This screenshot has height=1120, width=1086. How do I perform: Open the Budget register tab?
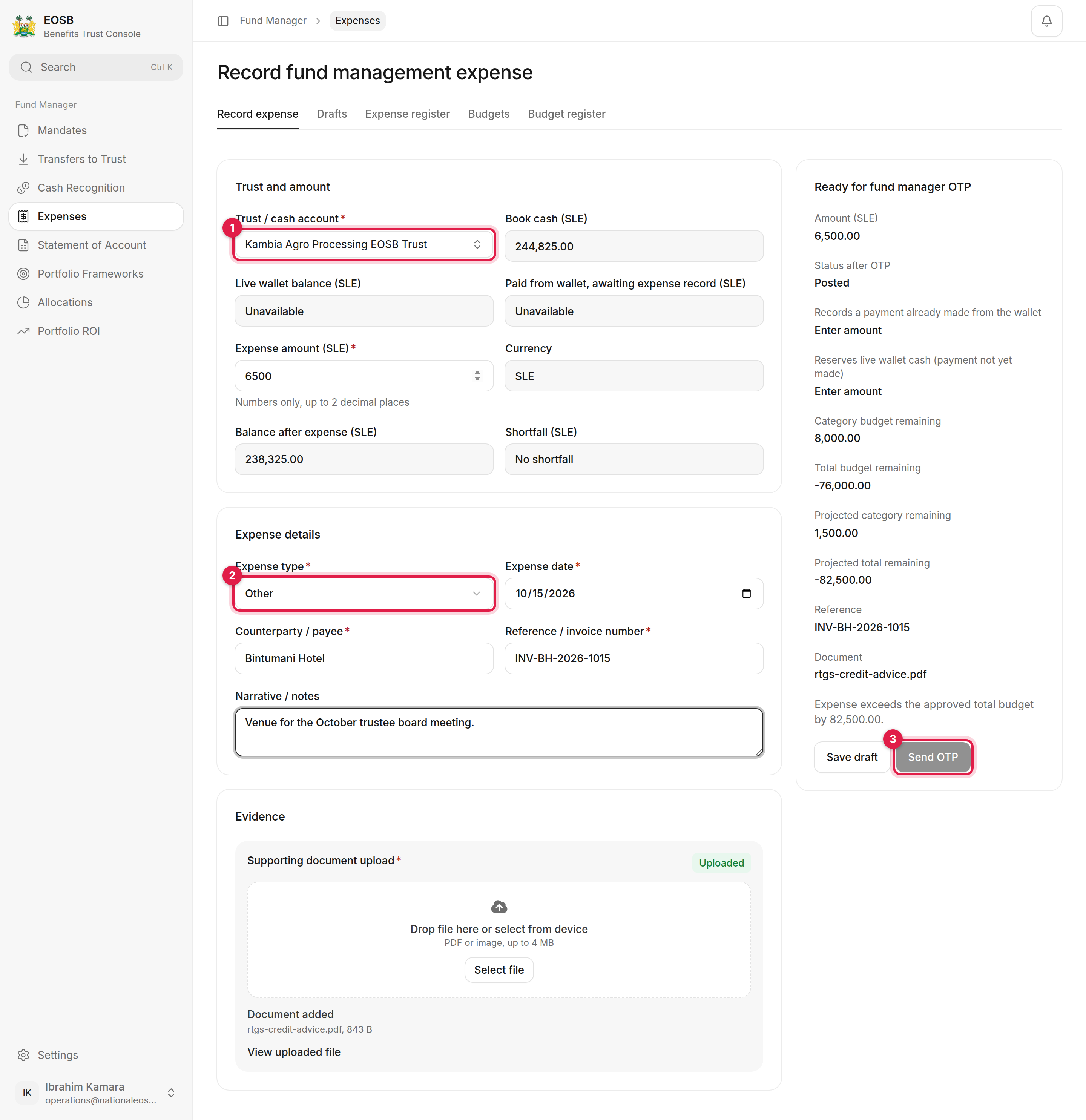566,114
